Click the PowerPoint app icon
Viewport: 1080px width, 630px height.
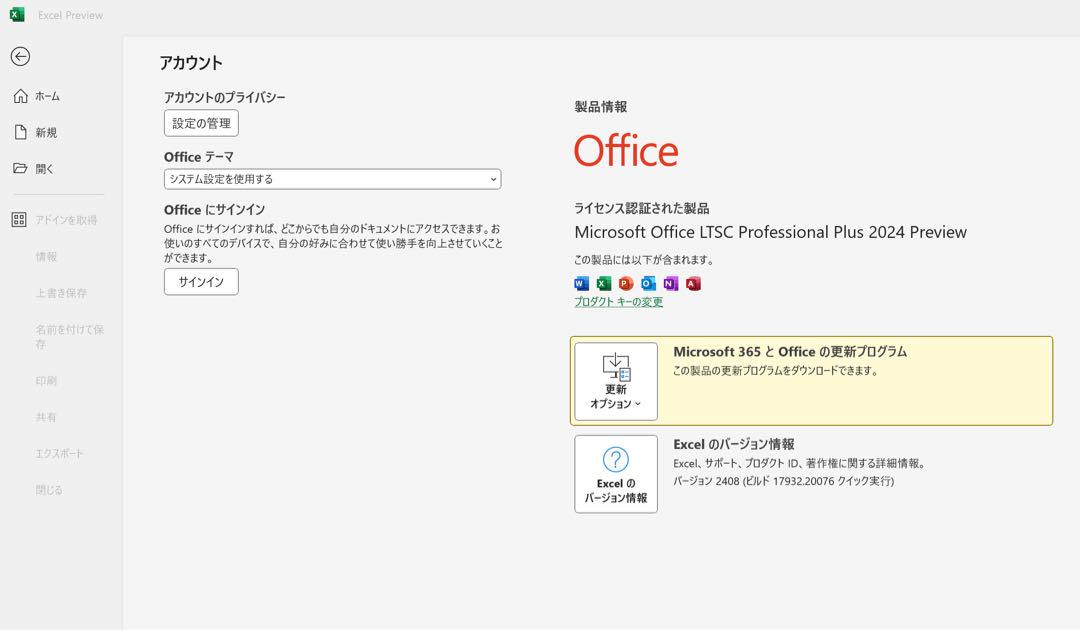pyautogui.click(x=626, y=284)
